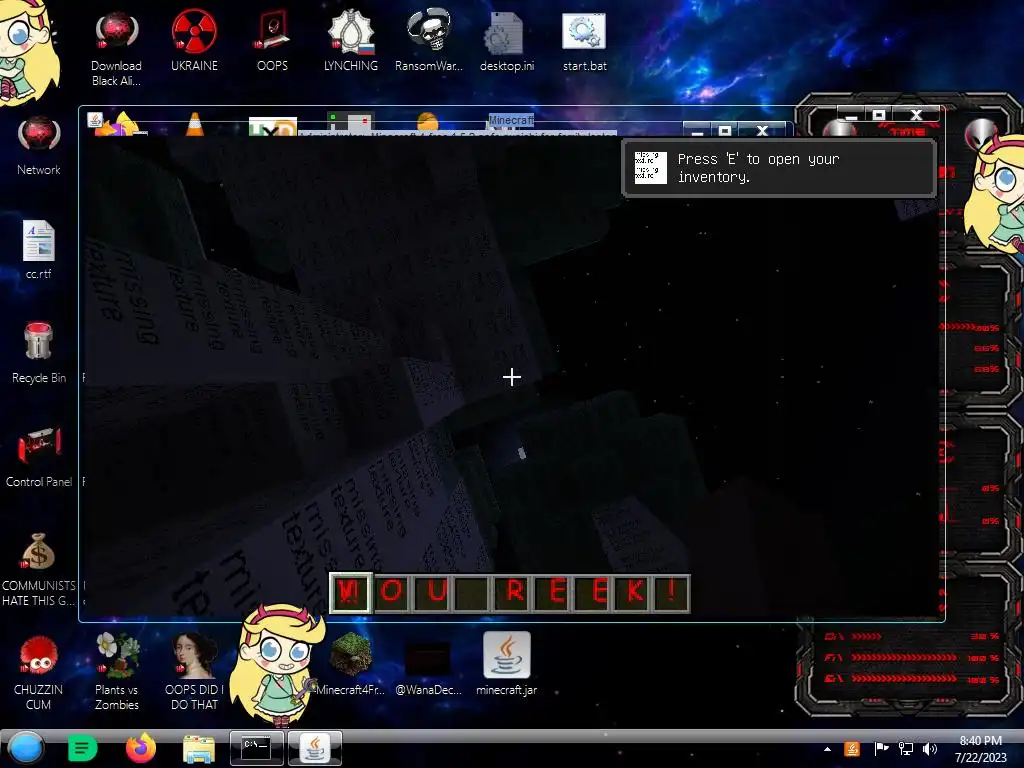This screenshot has height=768, width=1024.
Task: Select the desktop.ini file icon
Action: click(507, 41)
